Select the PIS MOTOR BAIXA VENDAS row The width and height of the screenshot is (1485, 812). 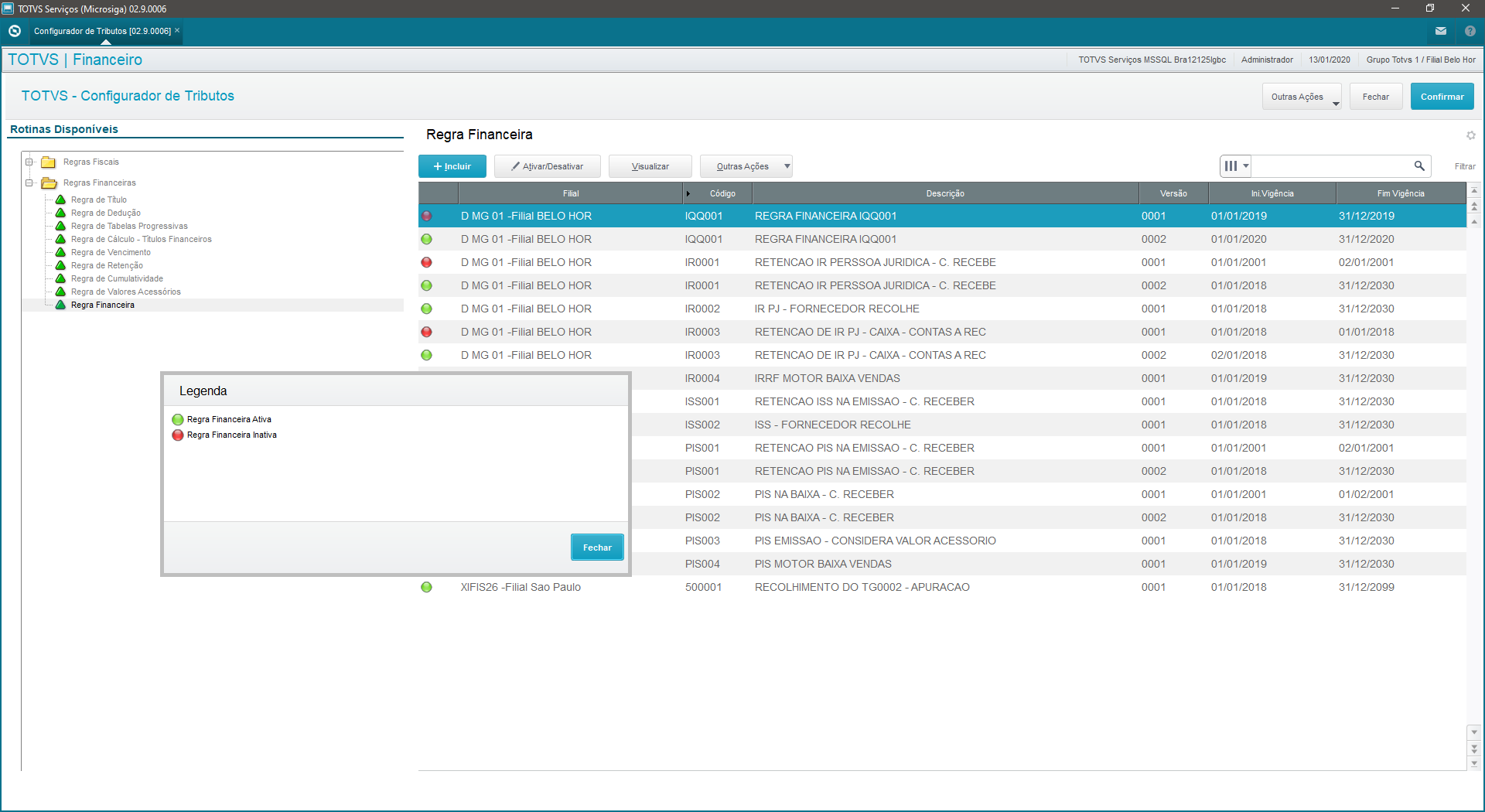click(x=1048, y=564)
